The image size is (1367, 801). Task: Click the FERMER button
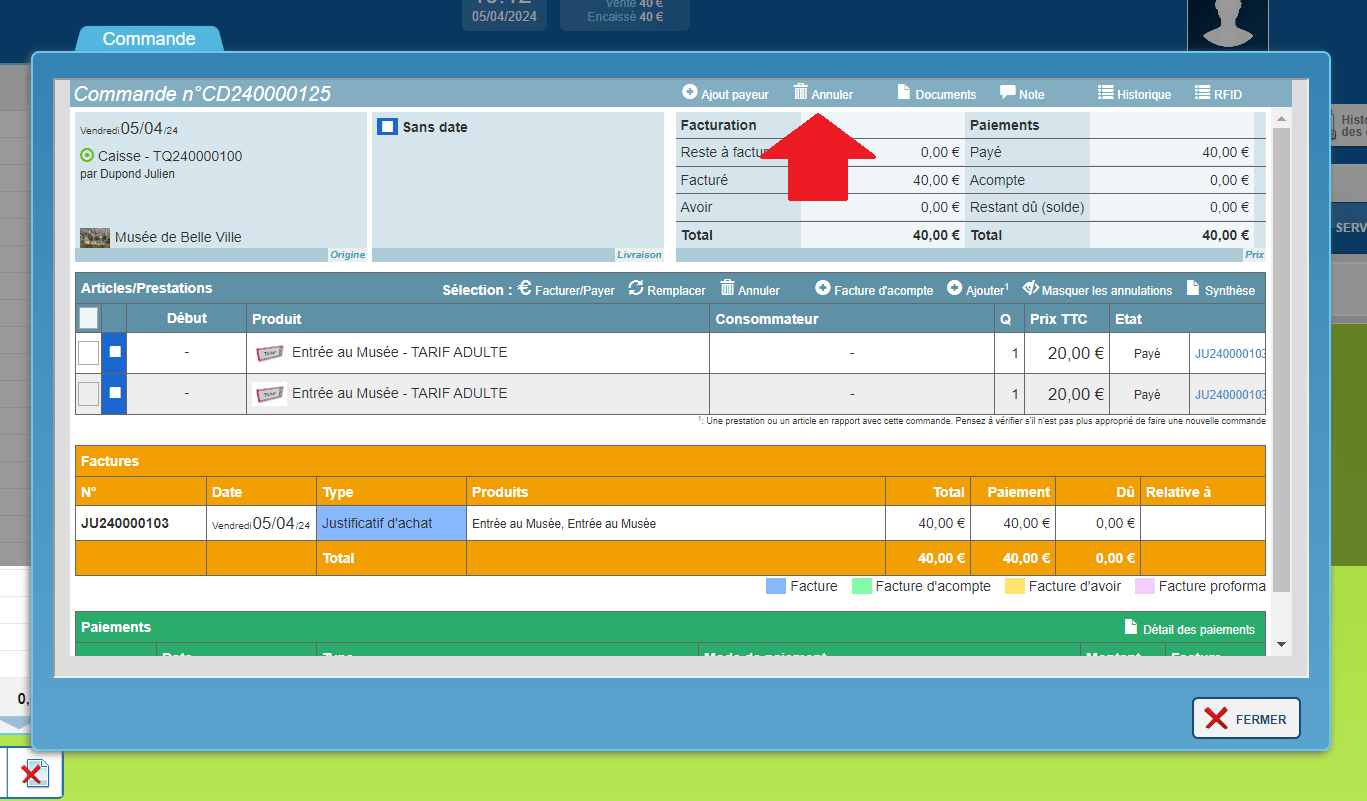coord(1246,718)
